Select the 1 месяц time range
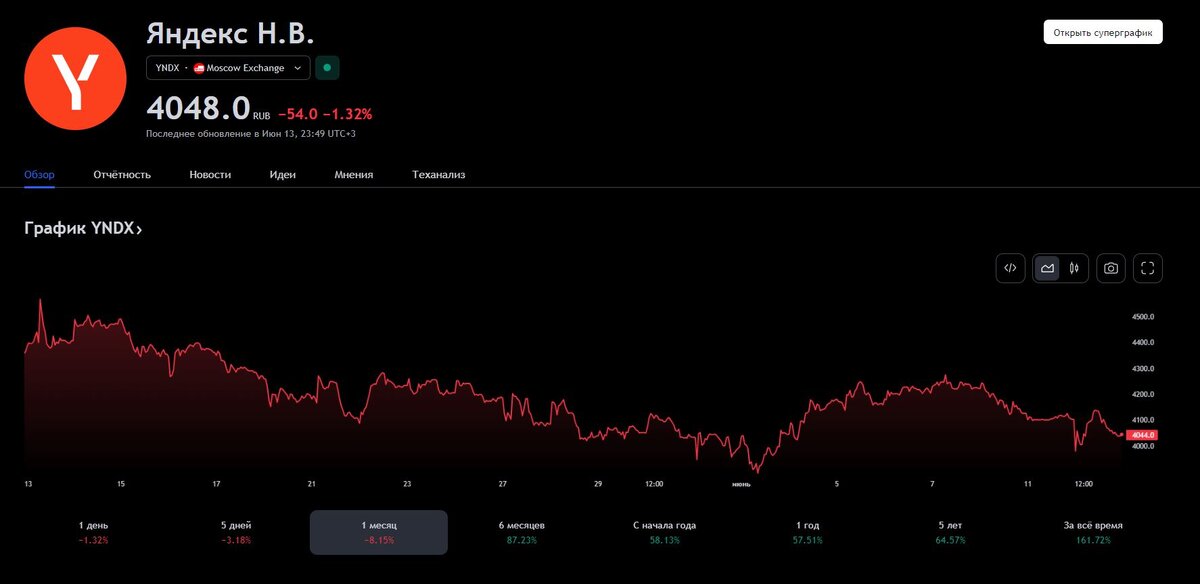The height and width of the screenshot is (584, 1200). click(379, 532)
